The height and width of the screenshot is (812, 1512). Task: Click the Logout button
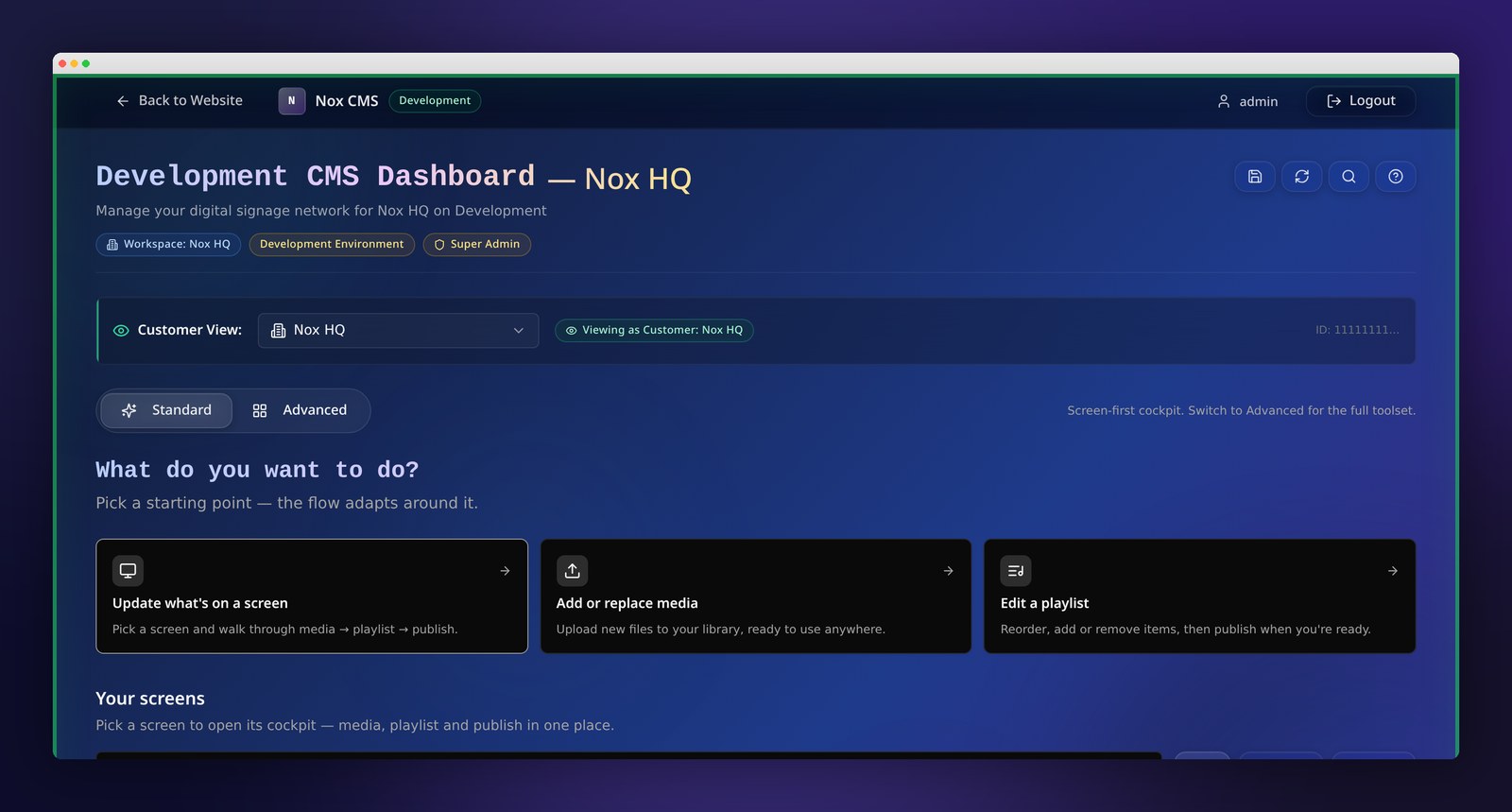point(1361,101)
